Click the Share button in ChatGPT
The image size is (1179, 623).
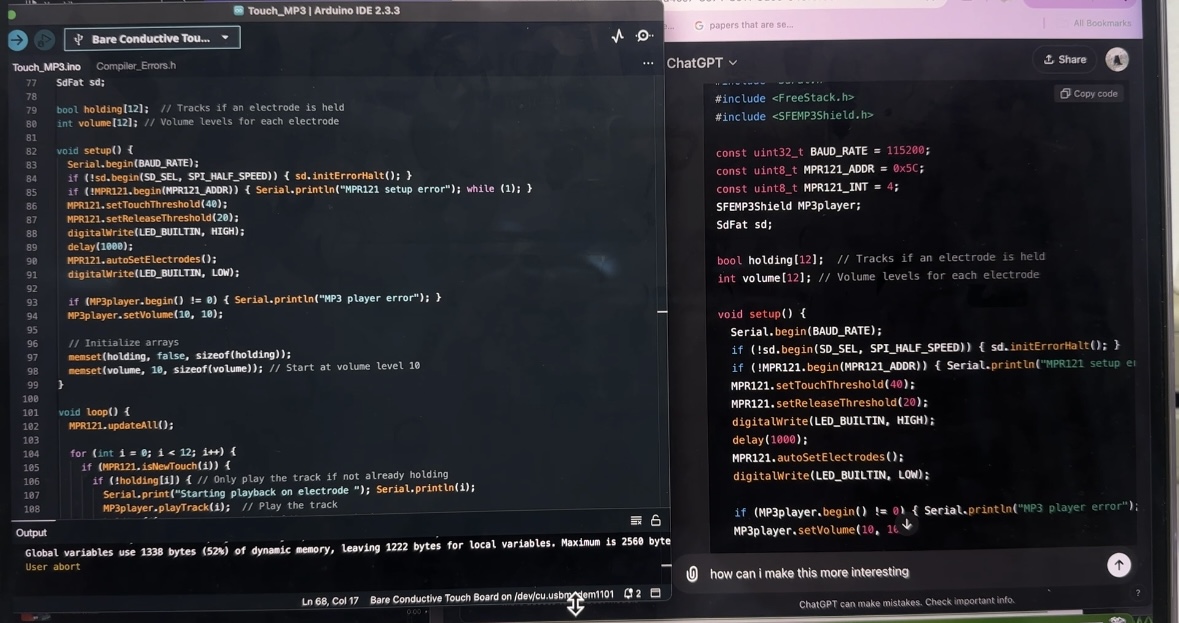click(x=1065, y=60)
